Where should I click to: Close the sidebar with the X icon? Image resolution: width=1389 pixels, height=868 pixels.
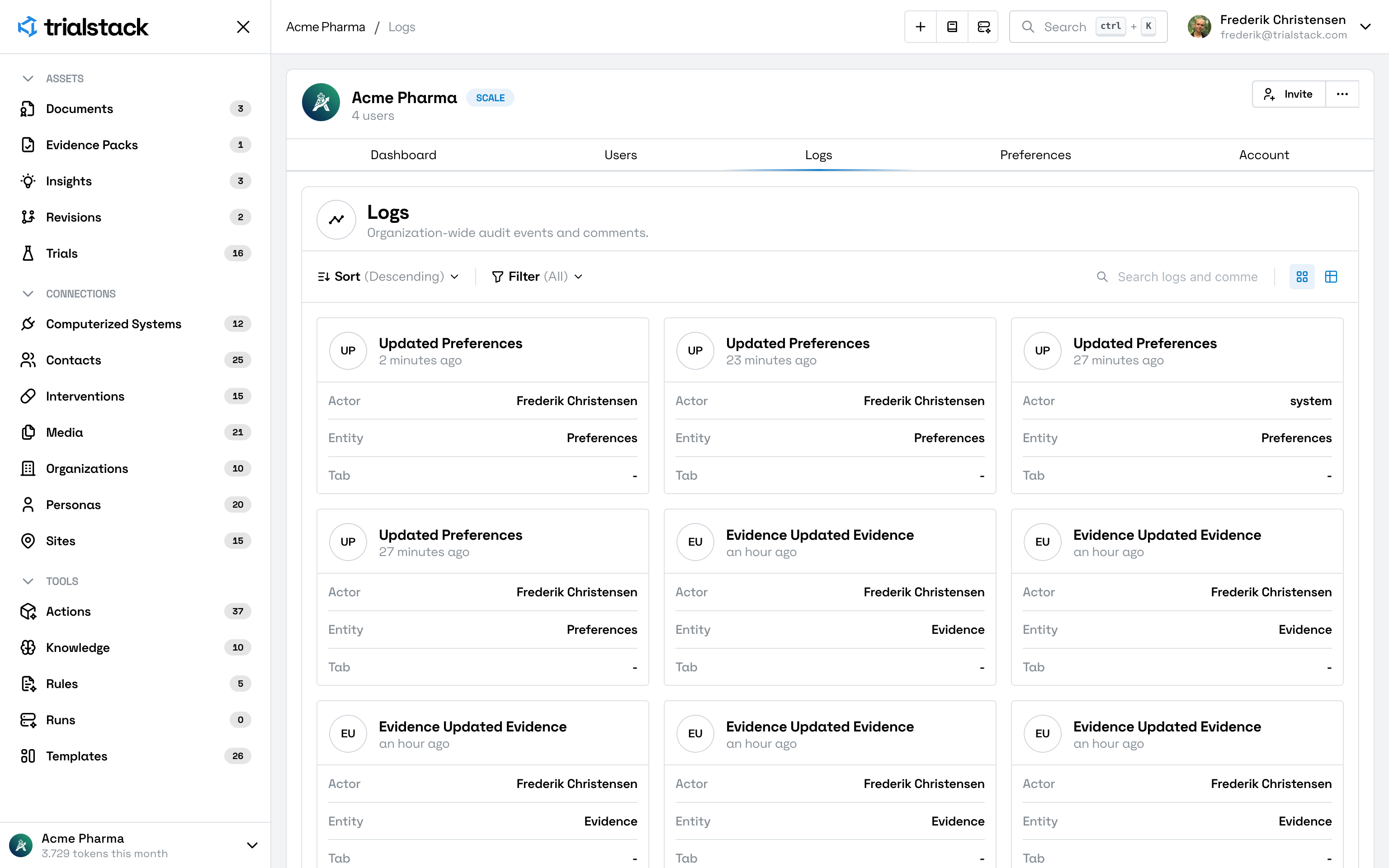(243, 27)
